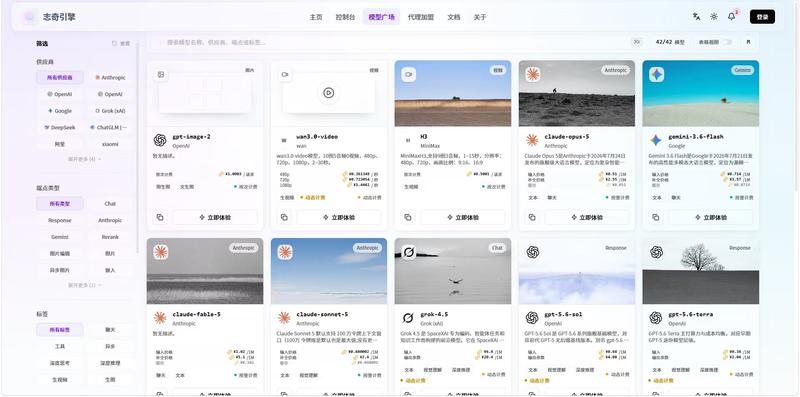800x397 pixels.
Task: Expand more suppliers with 展开更多 (4)
Action: 85,159
